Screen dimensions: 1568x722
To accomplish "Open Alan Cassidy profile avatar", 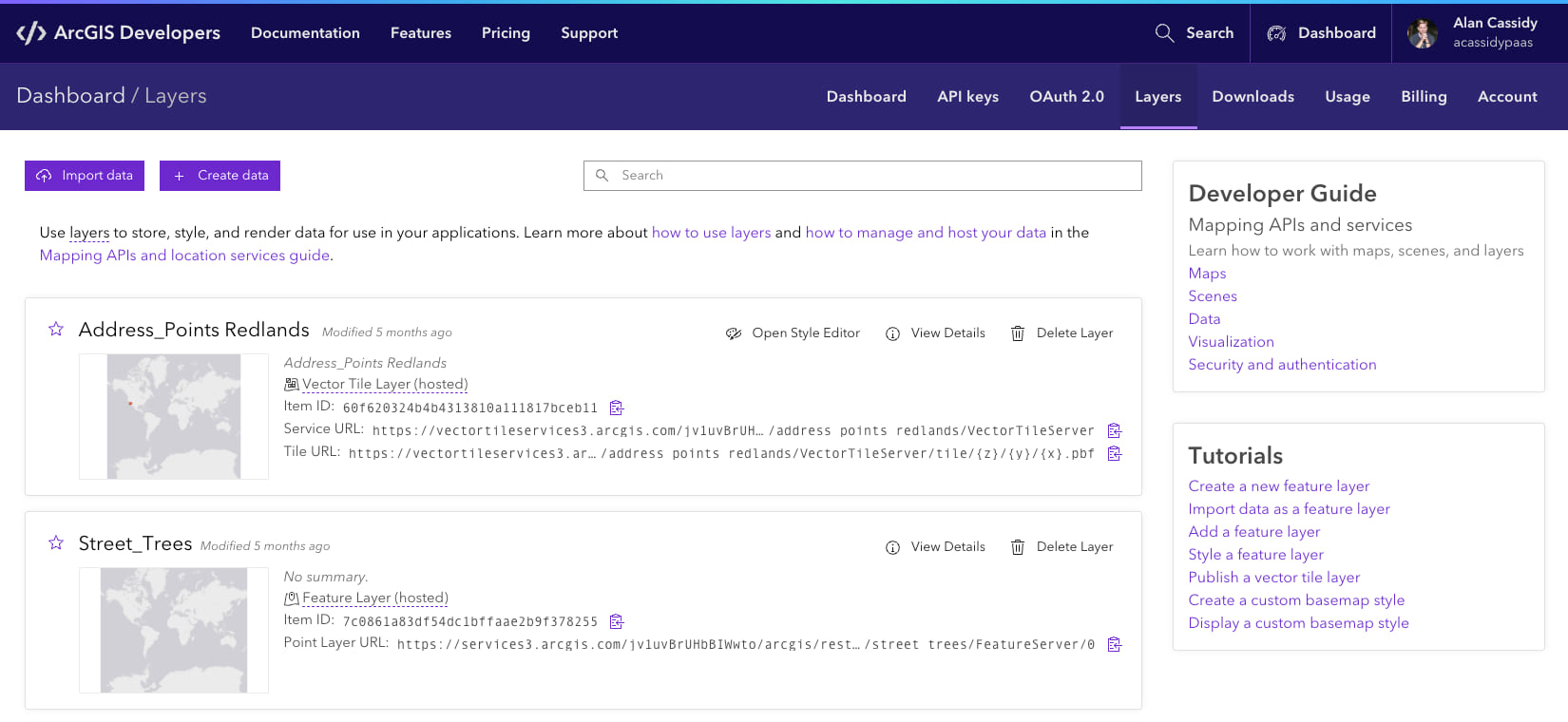I will point(1423,33).
